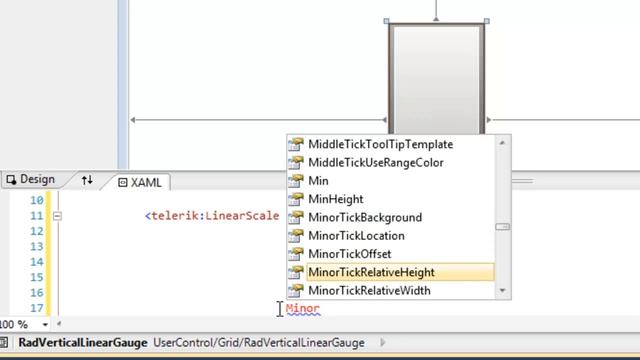Swap the Design and XAML panes
This screenshot has width=640, height=360.
point(87,180)
